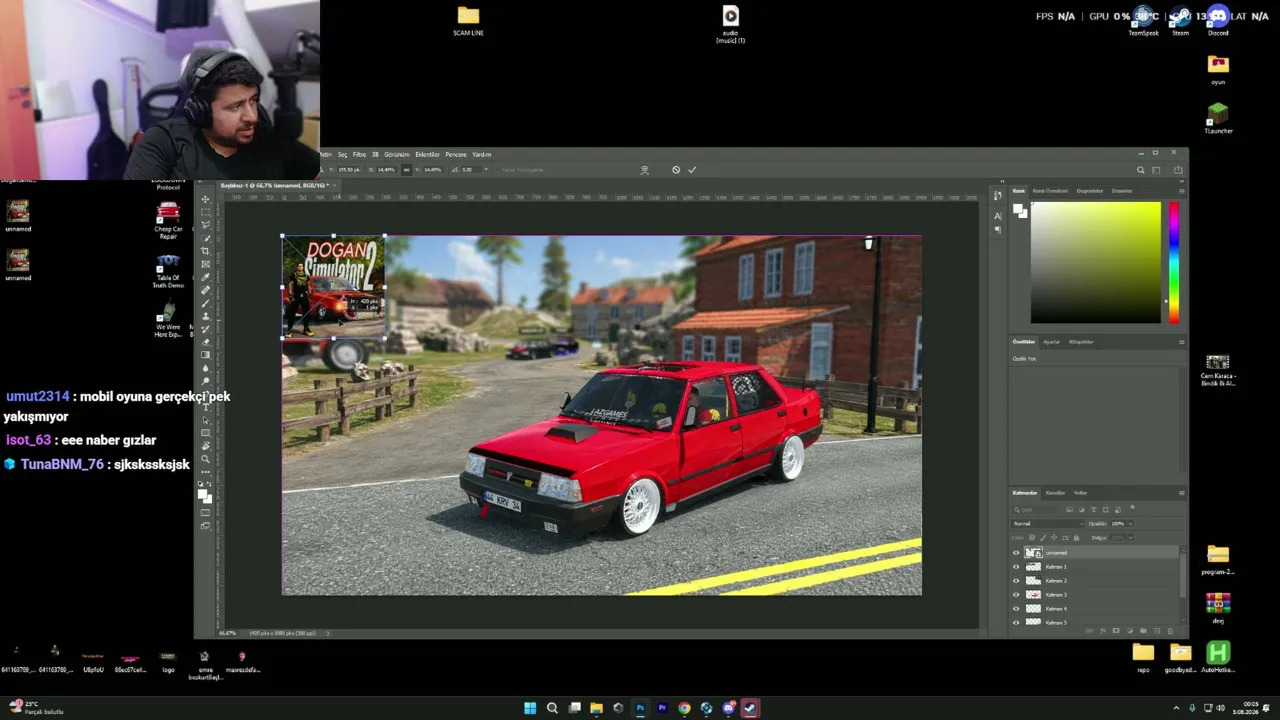This screenshot has width=1280, height=720.
Task: Select the Frame tool
Action: click(x=205, y=264)
